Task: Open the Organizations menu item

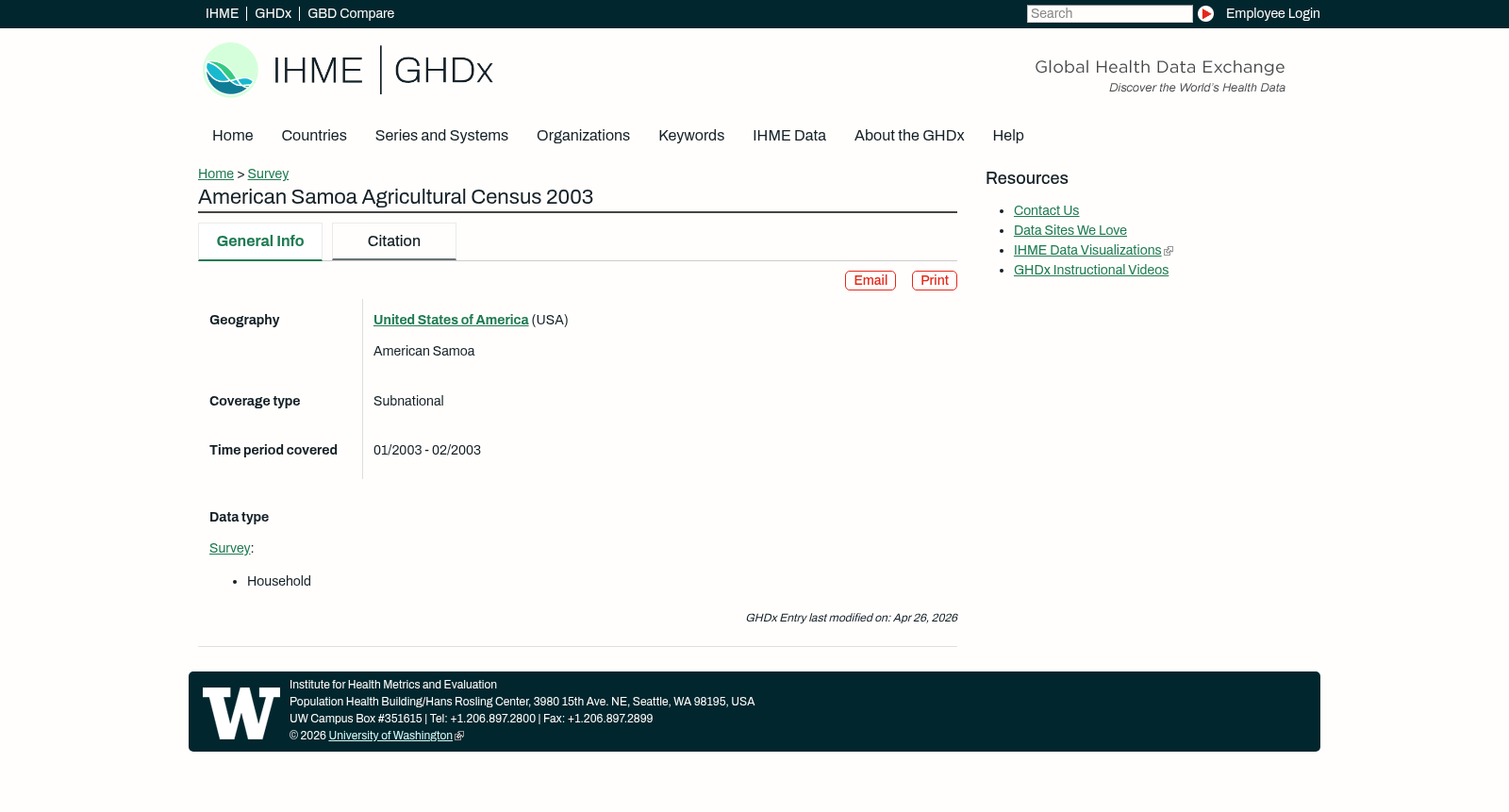Action: click(x=583, y=135)
